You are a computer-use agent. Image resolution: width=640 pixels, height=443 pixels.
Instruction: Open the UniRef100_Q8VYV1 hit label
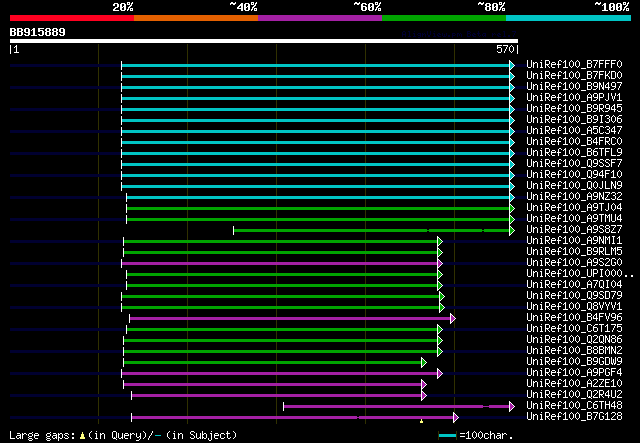tap(574, 307)
